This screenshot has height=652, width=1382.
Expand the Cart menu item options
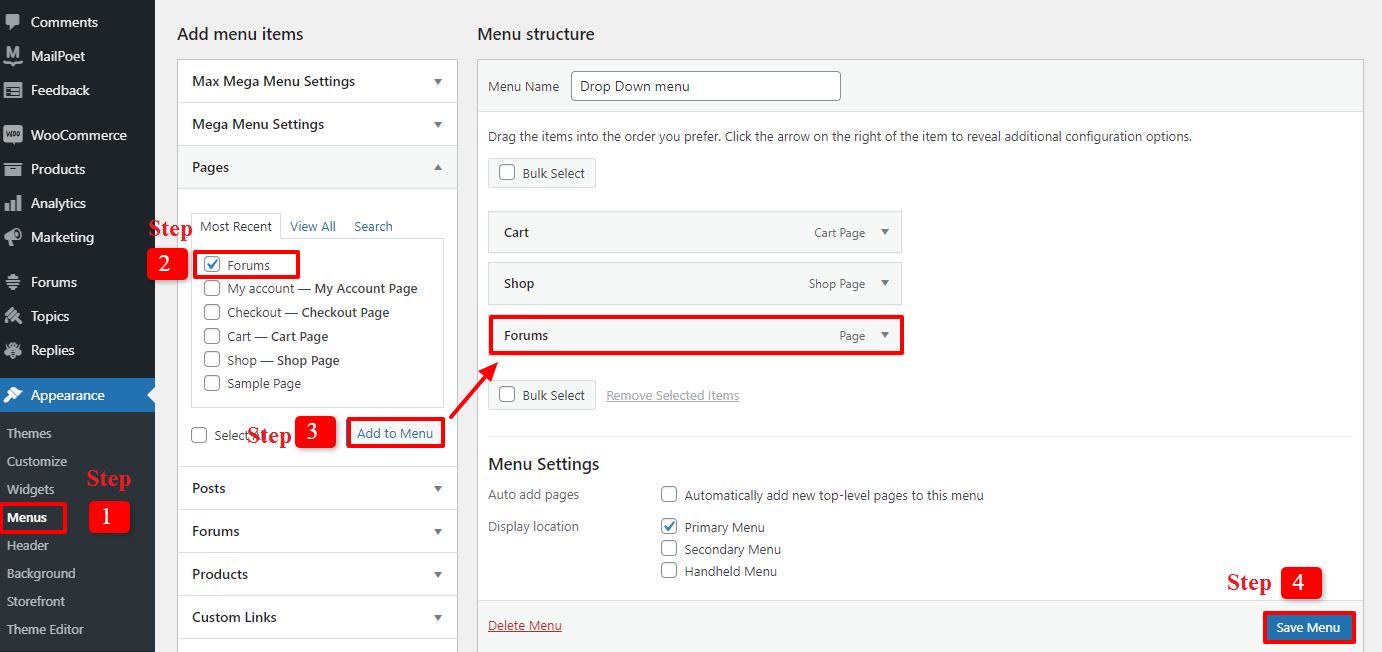coord(884,232)
